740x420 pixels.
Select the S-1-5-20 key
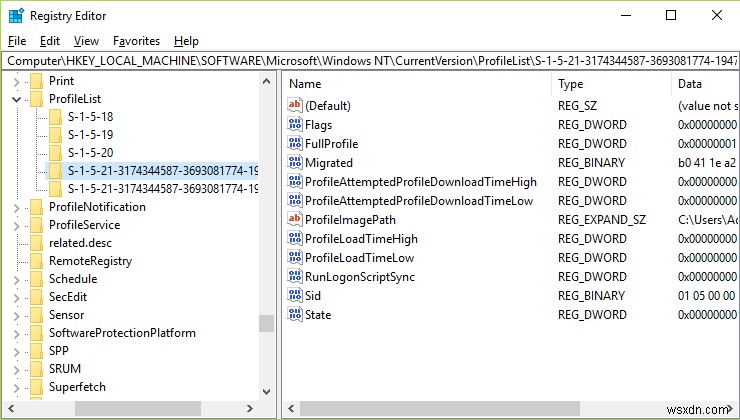[x=90, y=153]
